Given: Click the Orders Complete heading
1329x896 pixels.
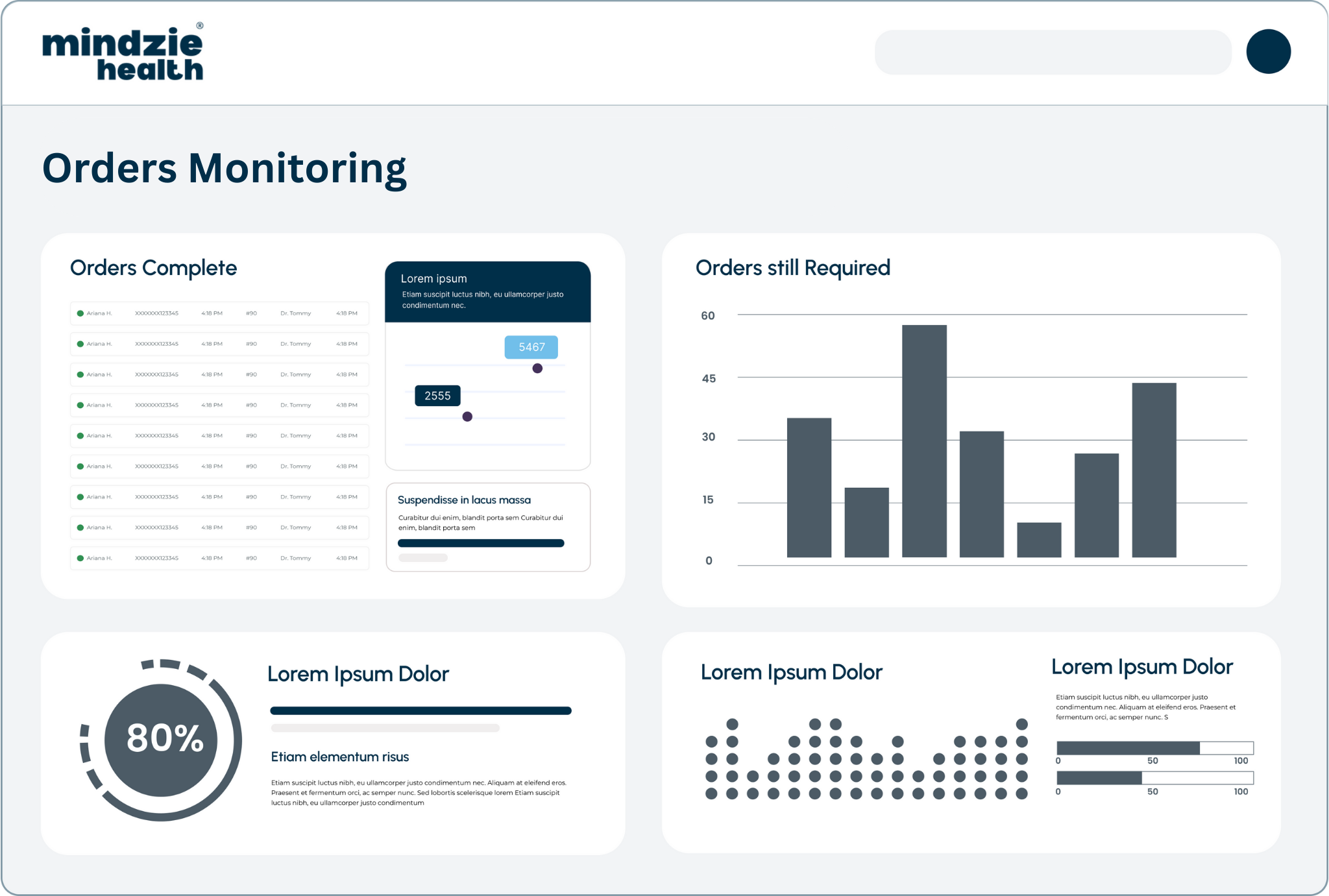Looking at the screenshot, I should [153, 268].
